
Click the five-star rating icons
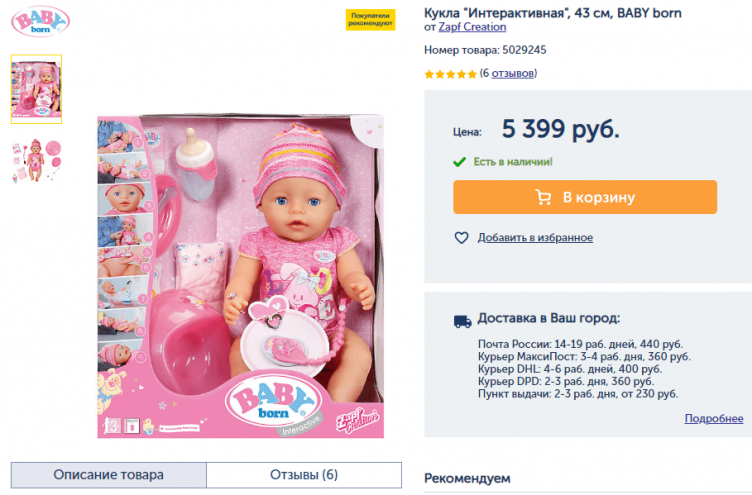click(449, 74)
